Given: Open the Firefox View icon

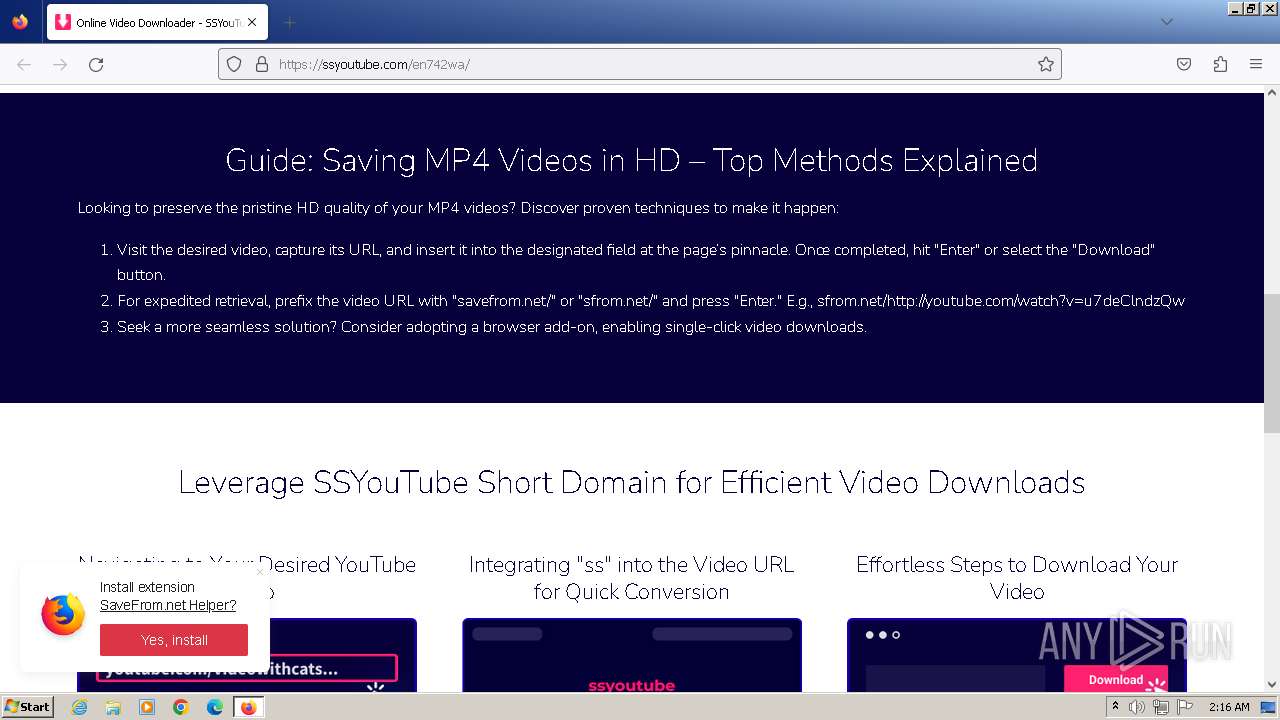Looking at the screenshot, I should [20, 22].
